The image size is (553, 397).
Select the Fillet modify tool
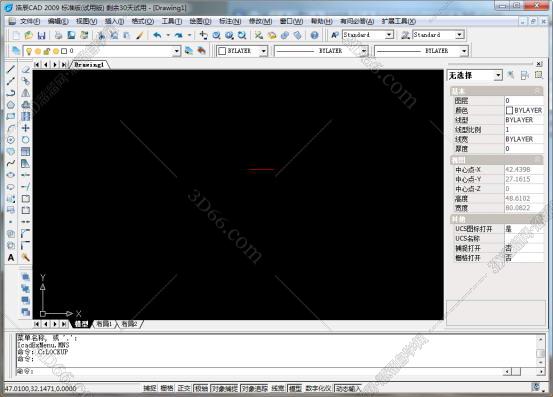coord(25,245)
